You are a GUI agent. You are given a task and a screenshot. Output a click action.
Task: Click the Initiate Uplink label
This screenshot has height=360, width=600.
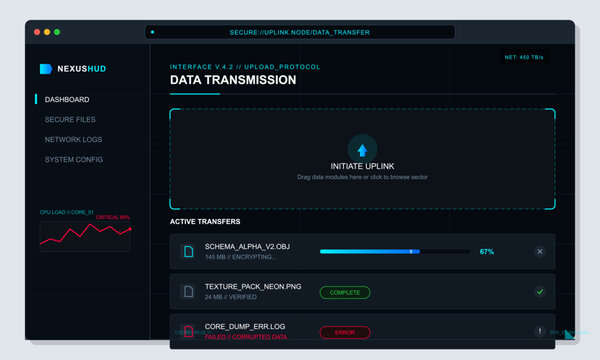point(362,166)
